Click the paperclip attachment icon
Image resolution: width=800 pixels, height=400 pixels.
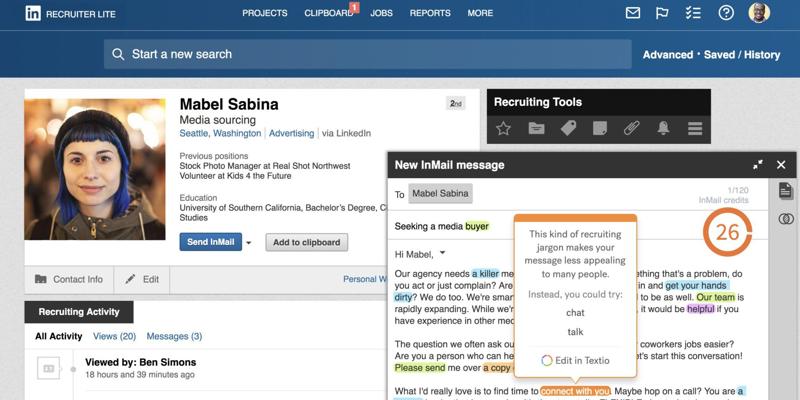point(631,128)
